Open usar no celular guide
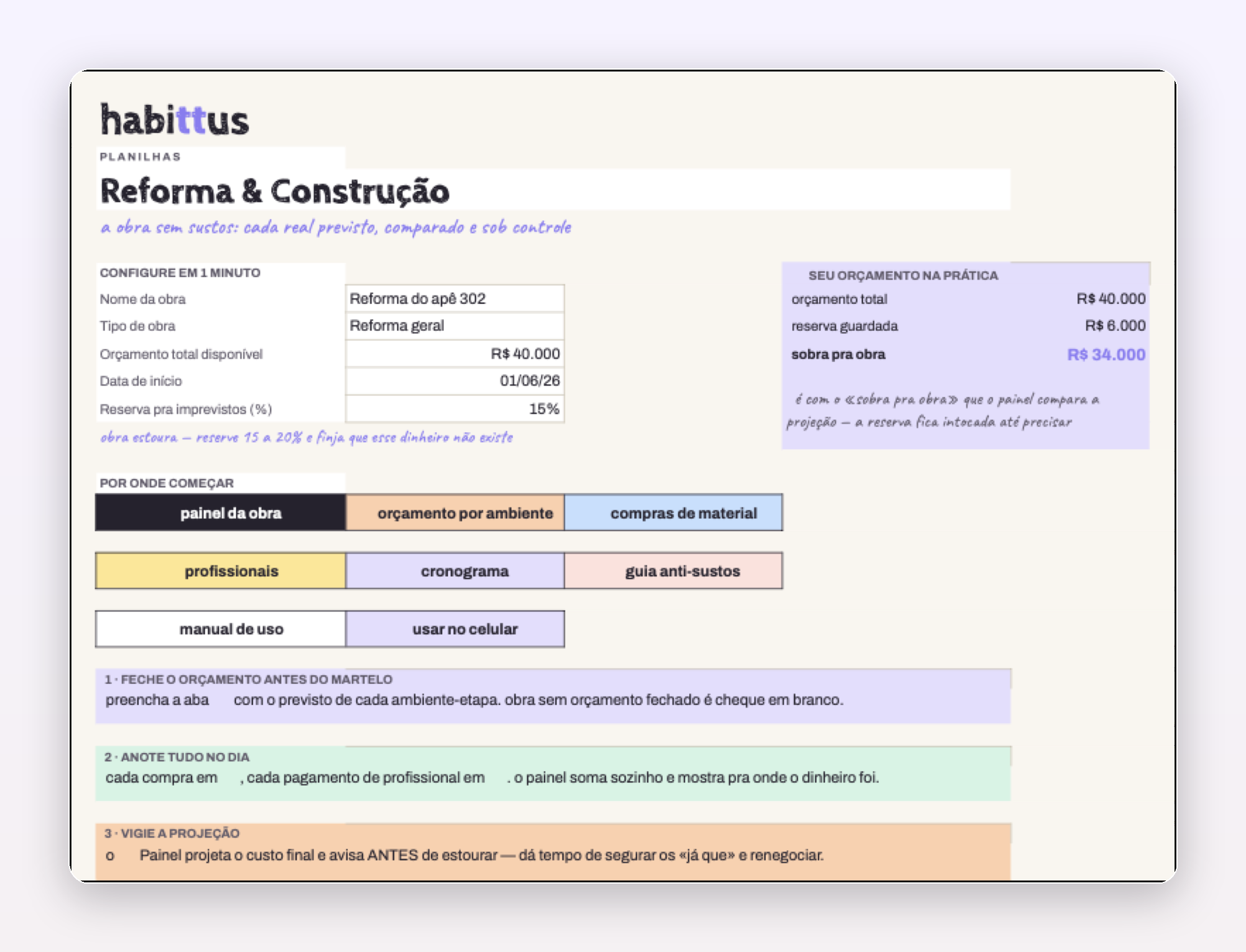1246x952 pixels. [455, 629]
